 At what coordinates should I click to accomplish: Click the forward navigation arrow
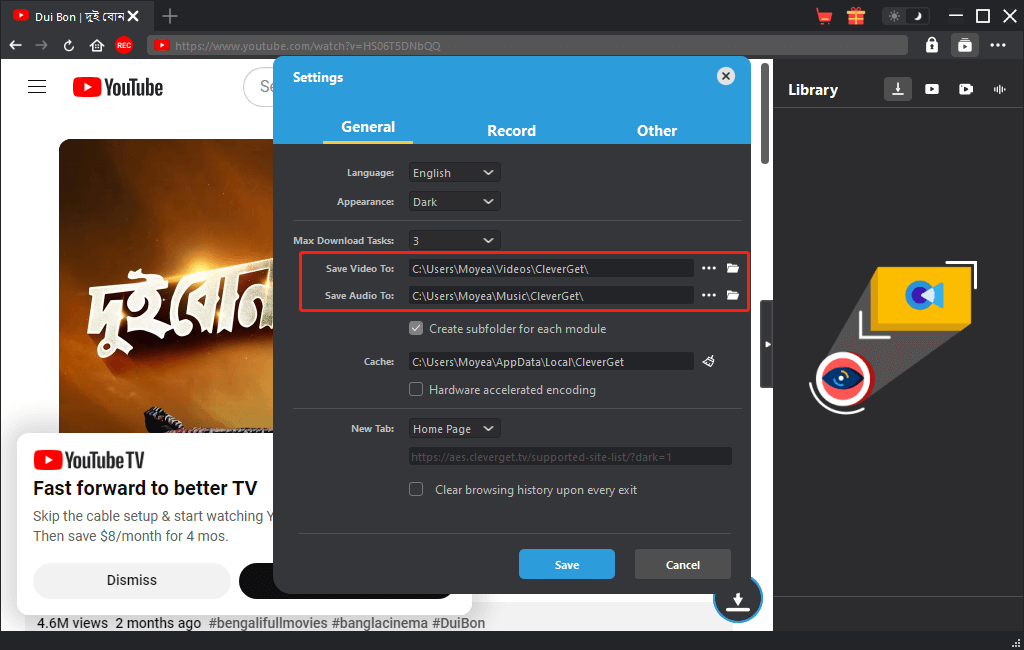pyautogui.click(x=41, y=45)
